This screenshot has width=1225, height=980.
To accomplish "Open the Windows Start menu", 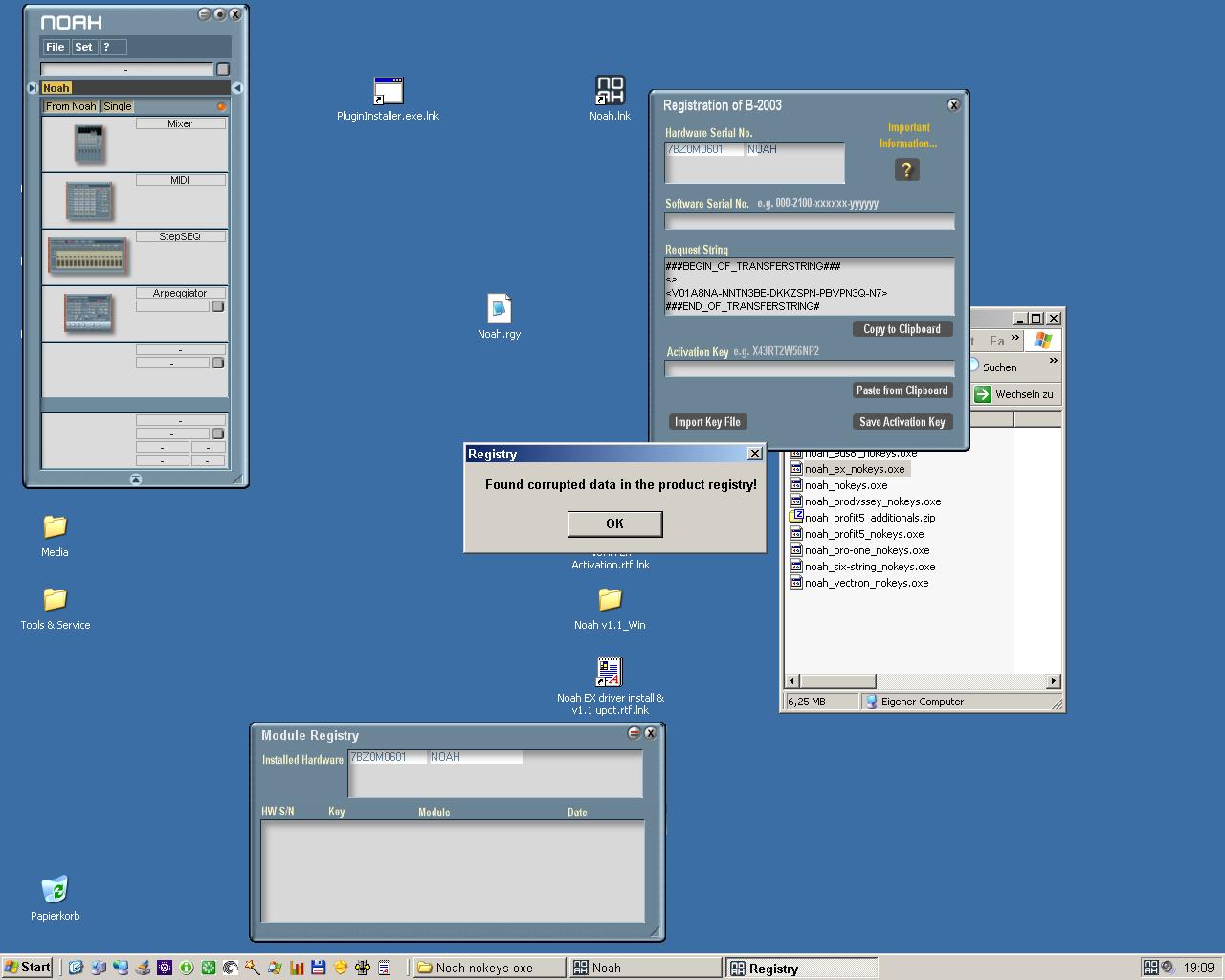I will [x=28, y=967].
